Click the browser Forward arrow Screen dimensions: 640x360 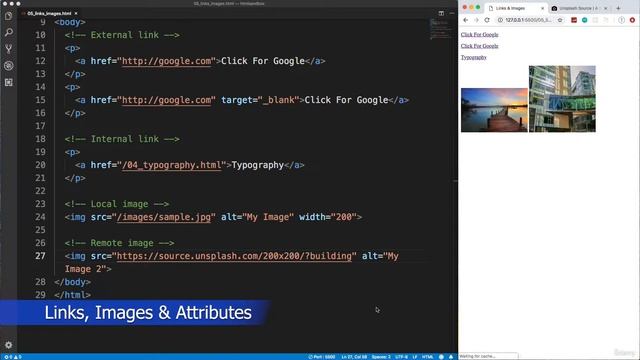click(476, 20)
